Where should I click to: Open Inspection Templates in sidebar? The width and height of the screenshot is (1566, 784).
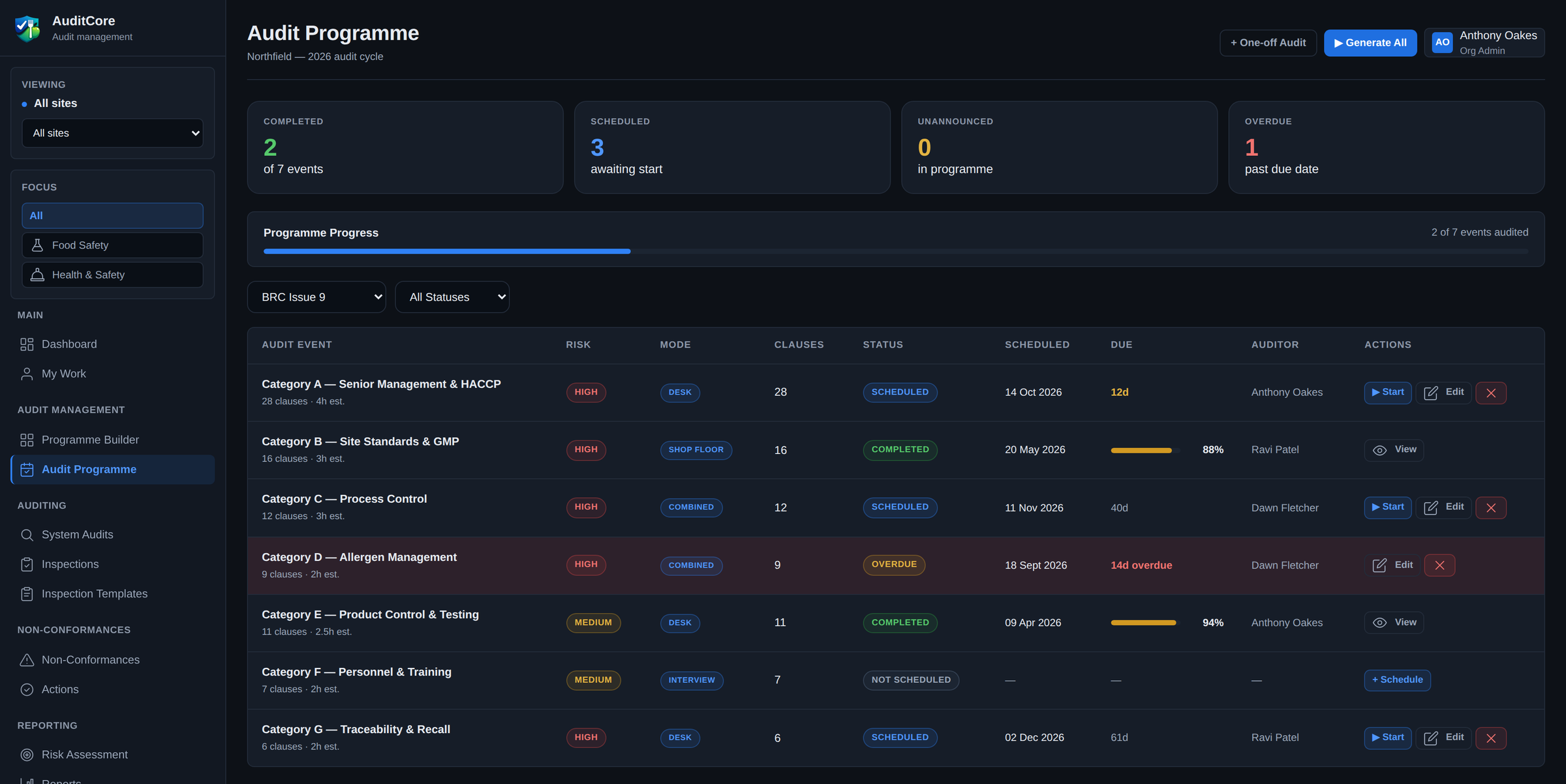click(x=112, y=594)
